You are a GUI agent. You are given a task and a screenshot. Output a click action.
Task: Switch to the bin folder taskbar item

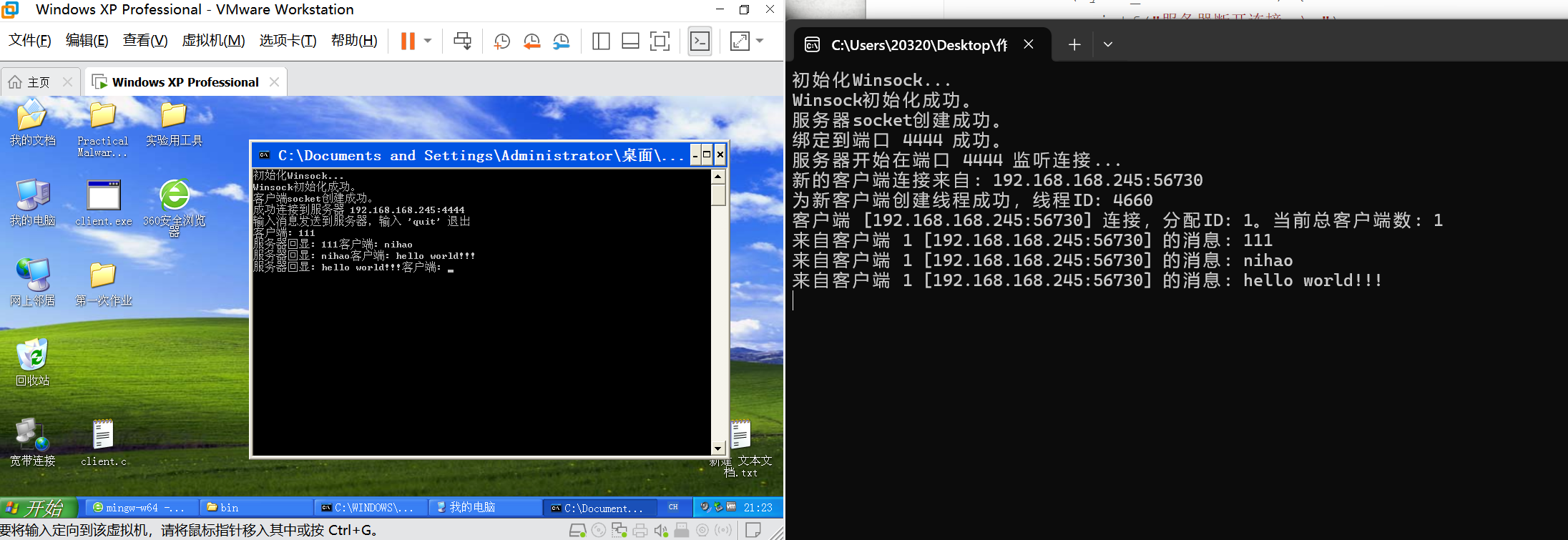[256, 508]
